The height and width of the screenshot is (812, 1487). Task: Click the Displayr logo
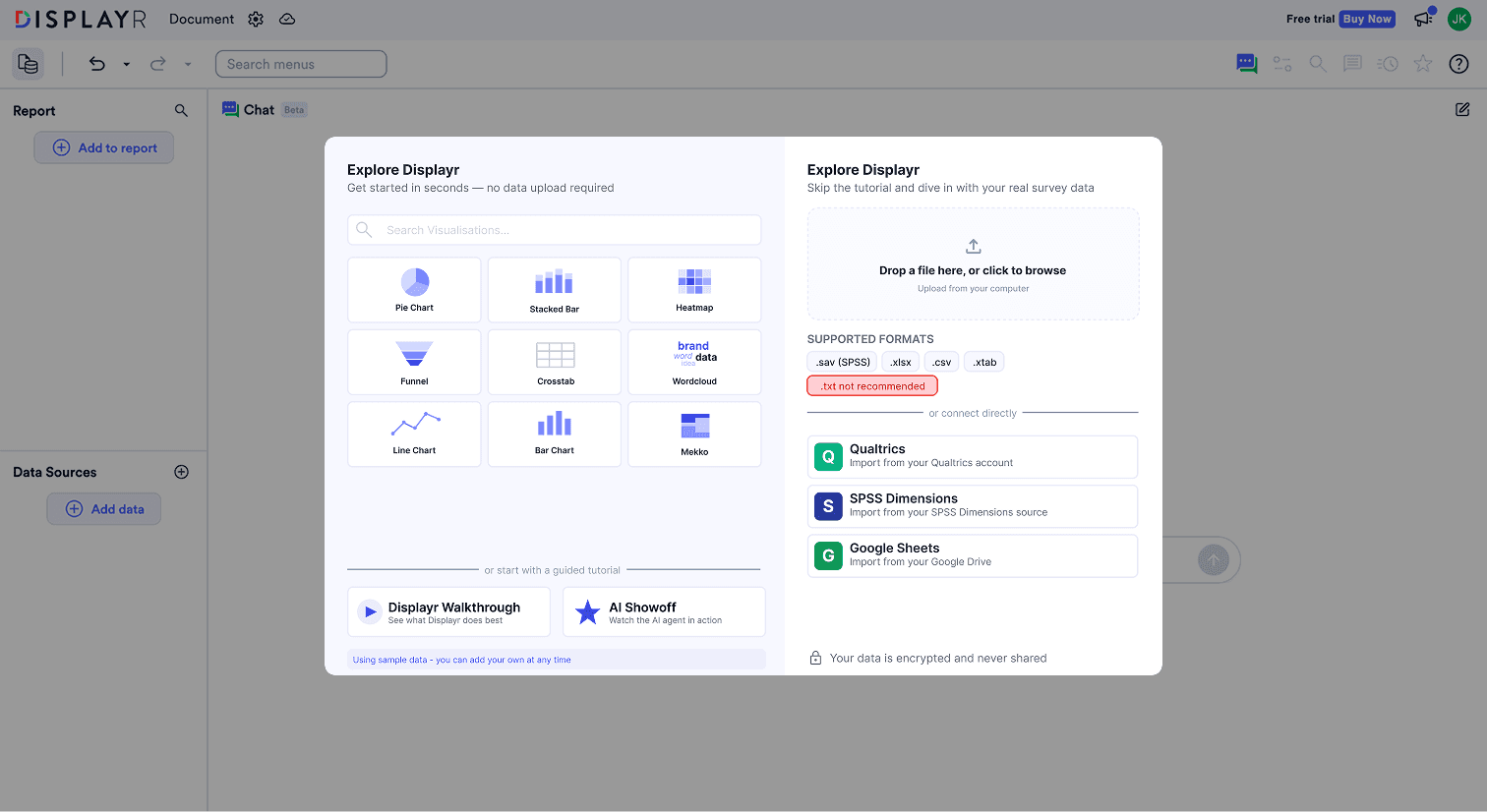pos(81,19)
